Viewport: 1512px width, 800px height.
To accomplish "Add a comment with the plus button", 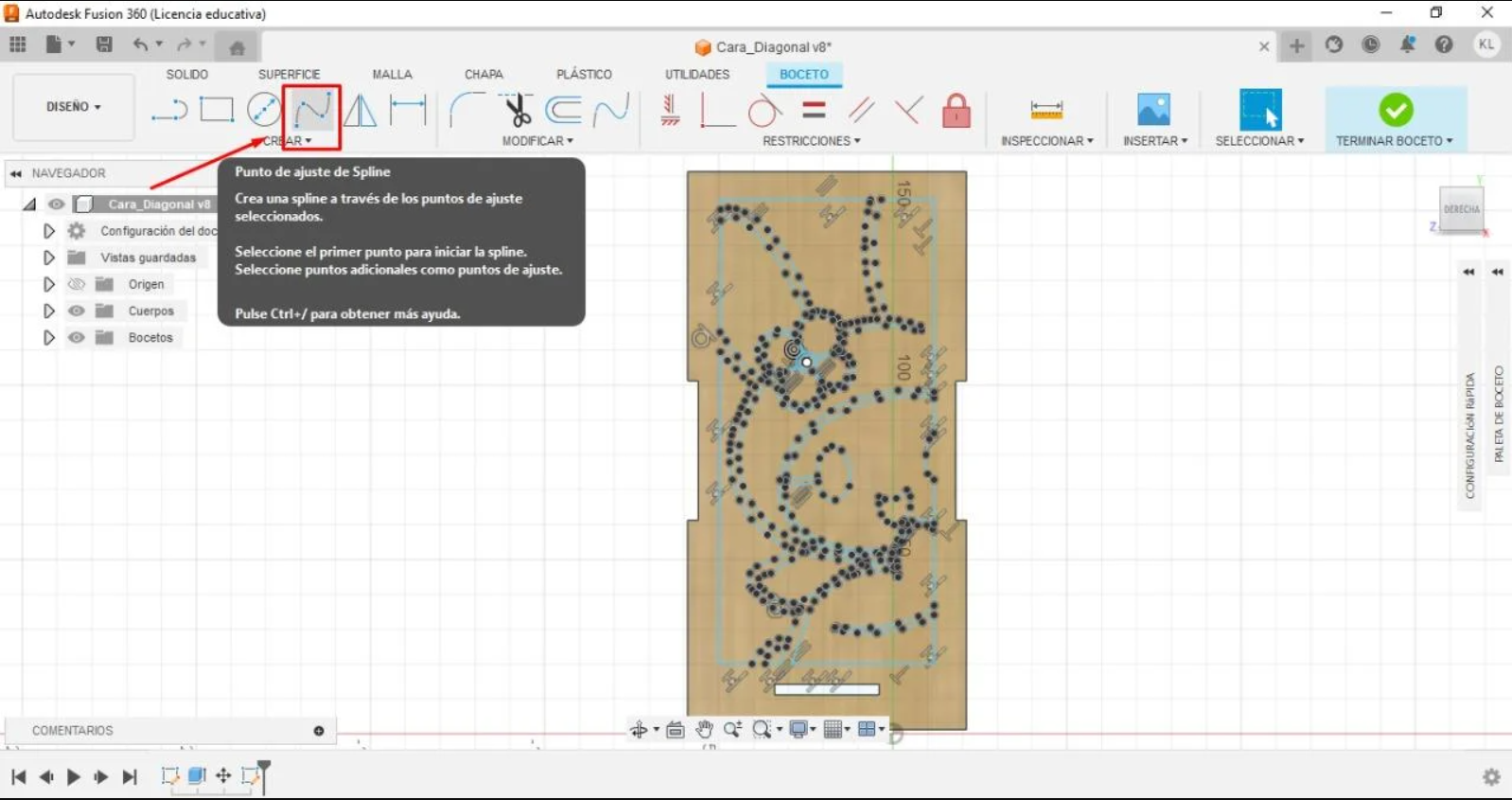I will click(x=319, y=731).
